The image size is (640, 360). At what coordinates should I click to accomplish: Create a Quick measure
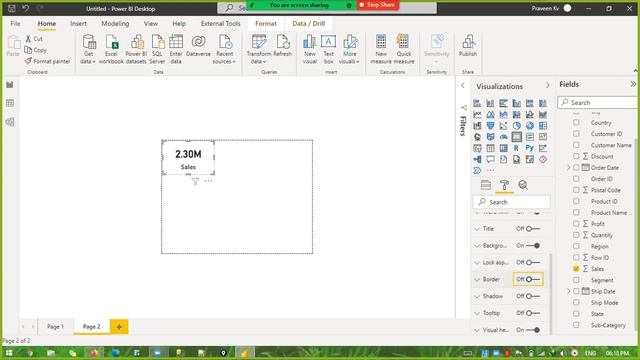click(x=404, y=49)
